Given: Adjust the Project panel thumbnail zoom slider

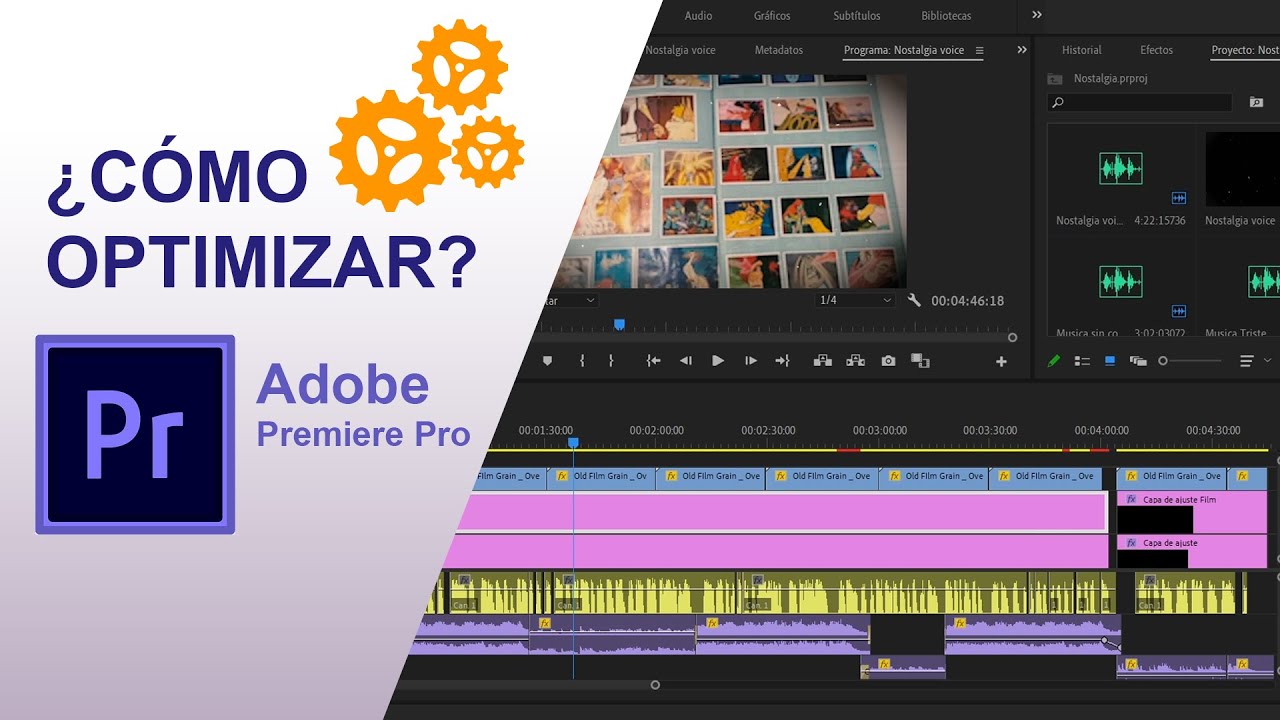Looking at the screenshot, I should pyautogui.click(x=1163, y=361).
